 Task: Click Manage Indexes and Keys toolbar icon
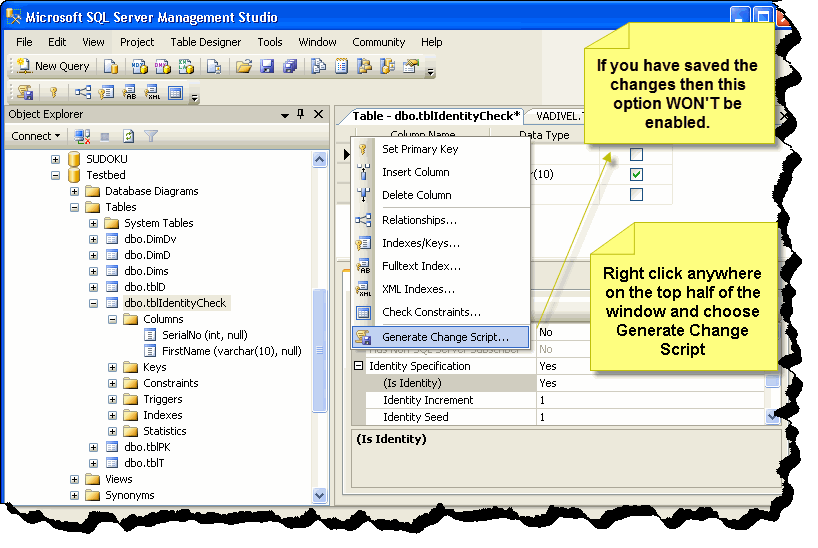click(x=106, y=93)
